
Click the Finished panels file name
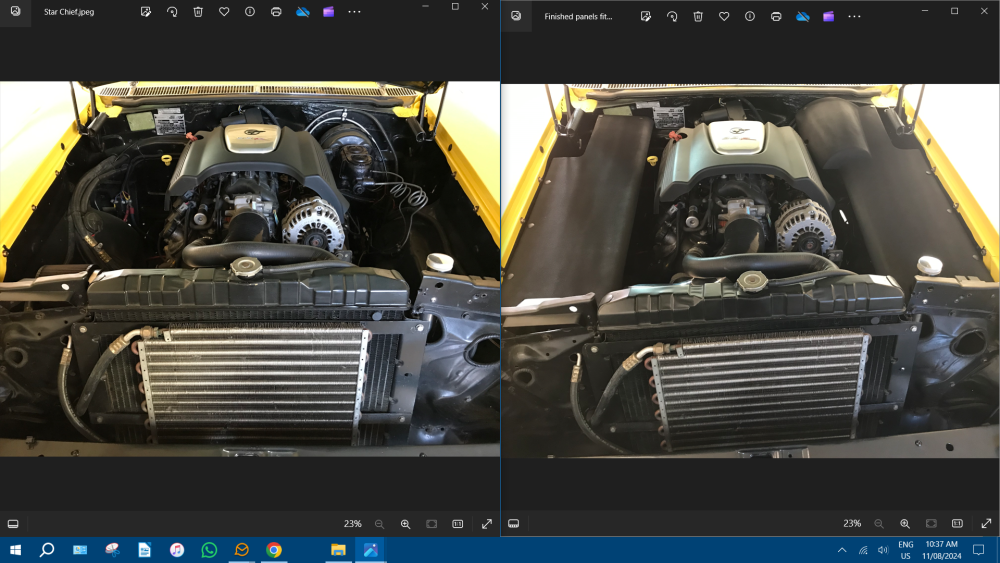coord(578,17)
